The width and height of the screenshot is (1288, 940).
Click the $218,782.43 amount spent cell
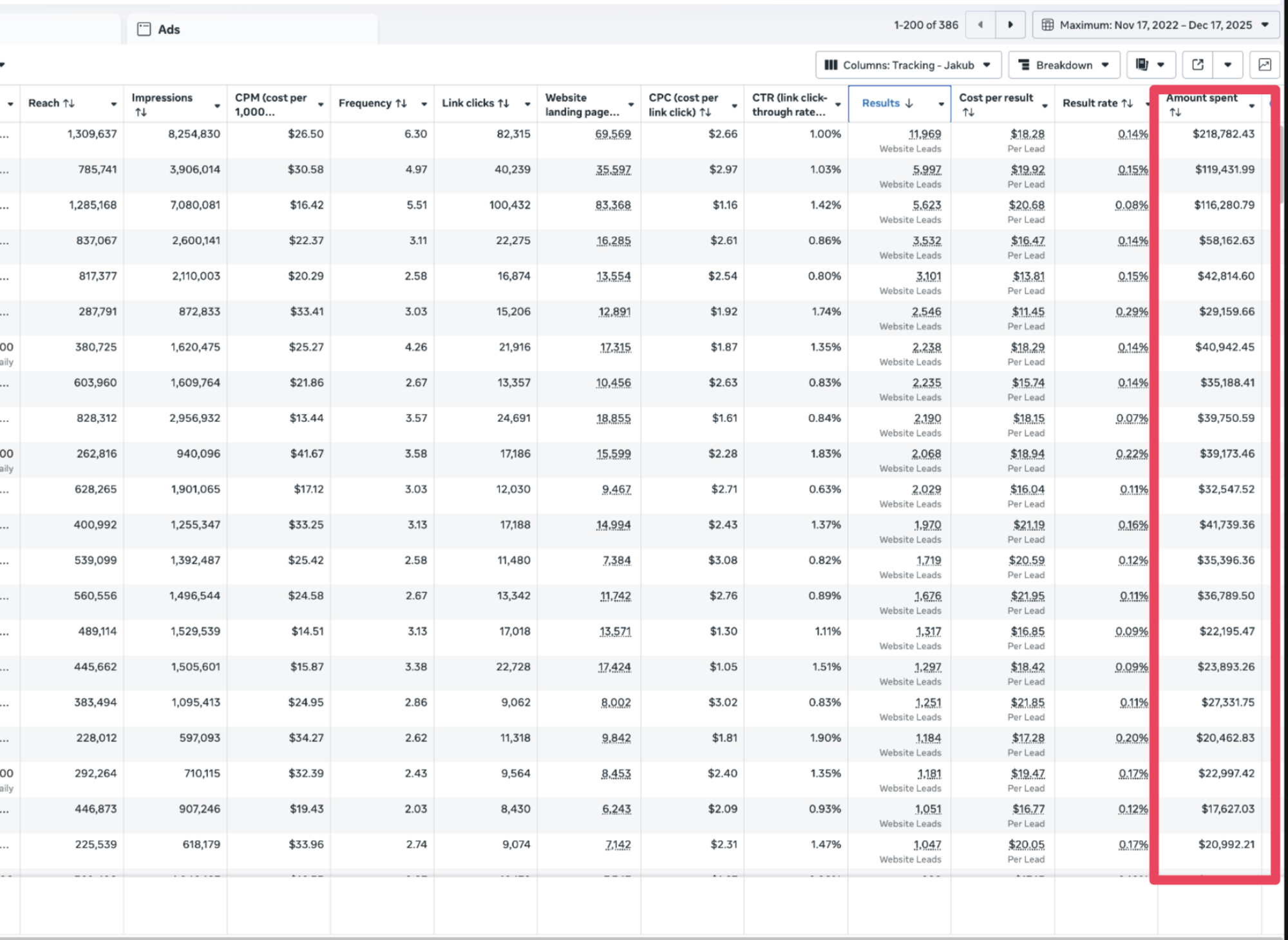coord(1224,134)
